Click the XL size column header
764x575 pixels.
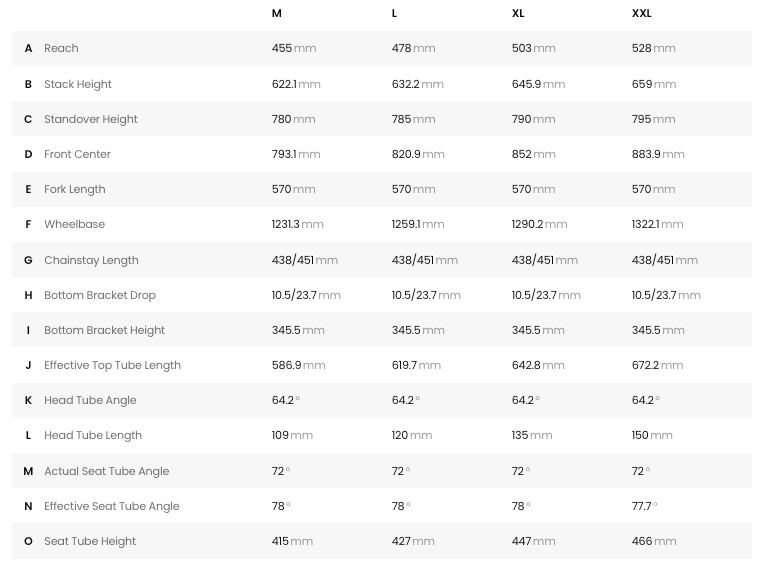tap(518, 14)
